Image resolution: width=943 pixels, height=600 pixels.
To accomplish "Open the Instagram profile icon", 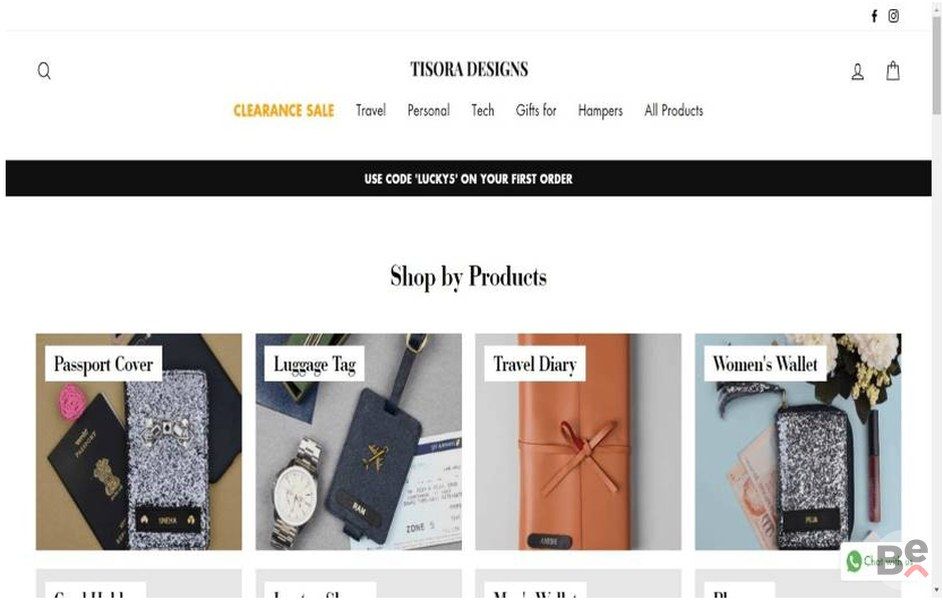I will [894, 16].
